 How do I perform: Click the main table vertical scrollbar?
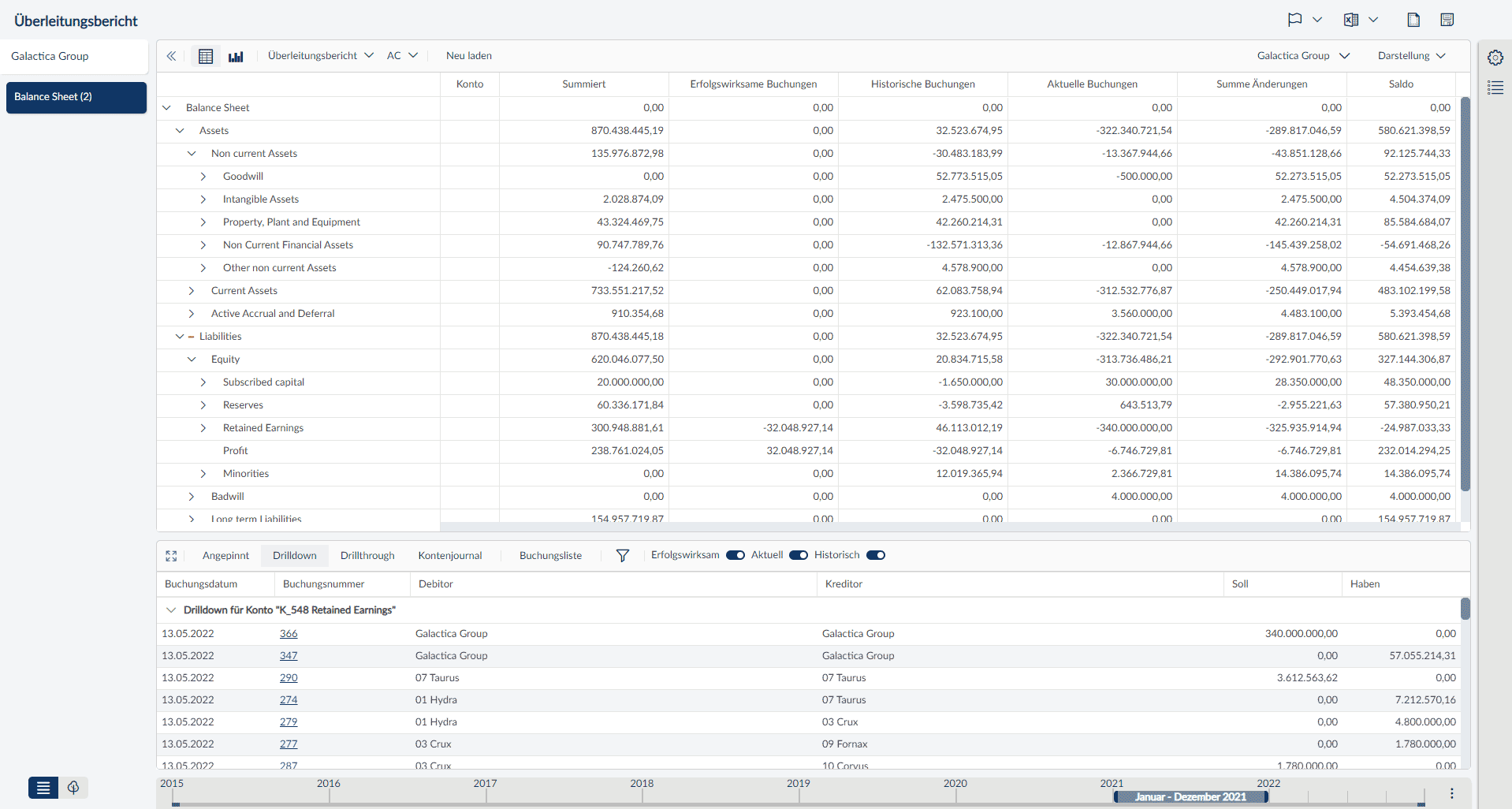[1465, 294]
